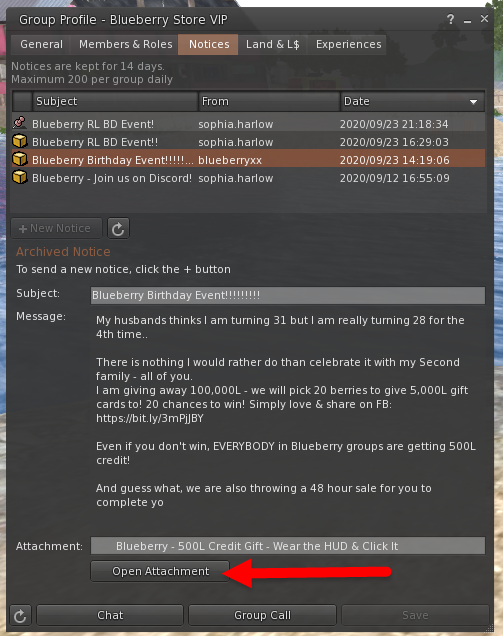Click the bottom-left refresh group icon
The image size is (503, 636).
tap(20, 616)
